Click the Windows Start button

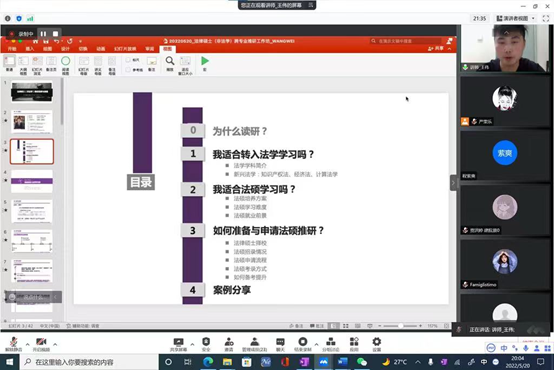pyautogui.click(x=10, y=362)
